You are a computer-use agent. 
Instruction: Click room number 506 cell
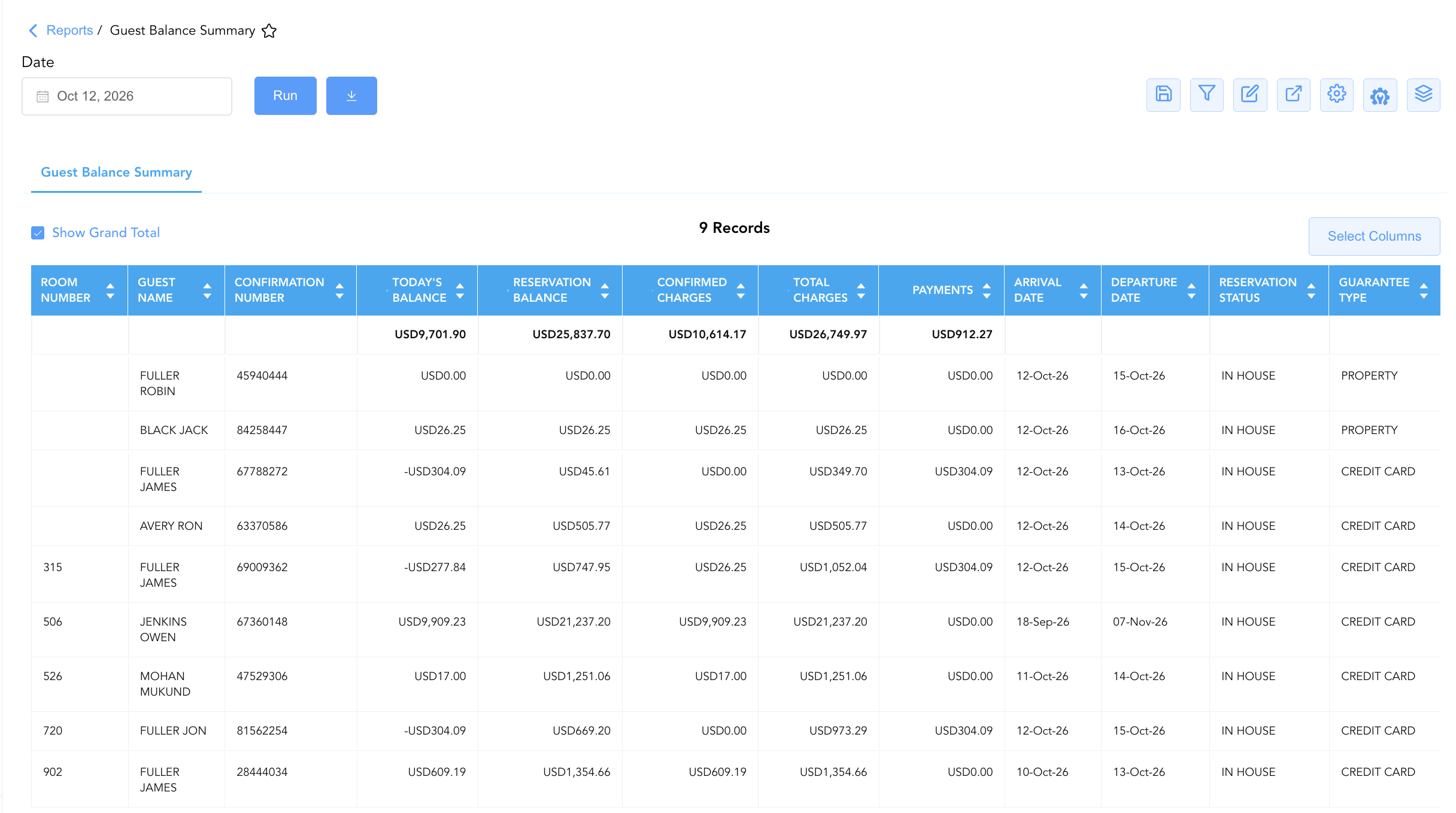53,621
